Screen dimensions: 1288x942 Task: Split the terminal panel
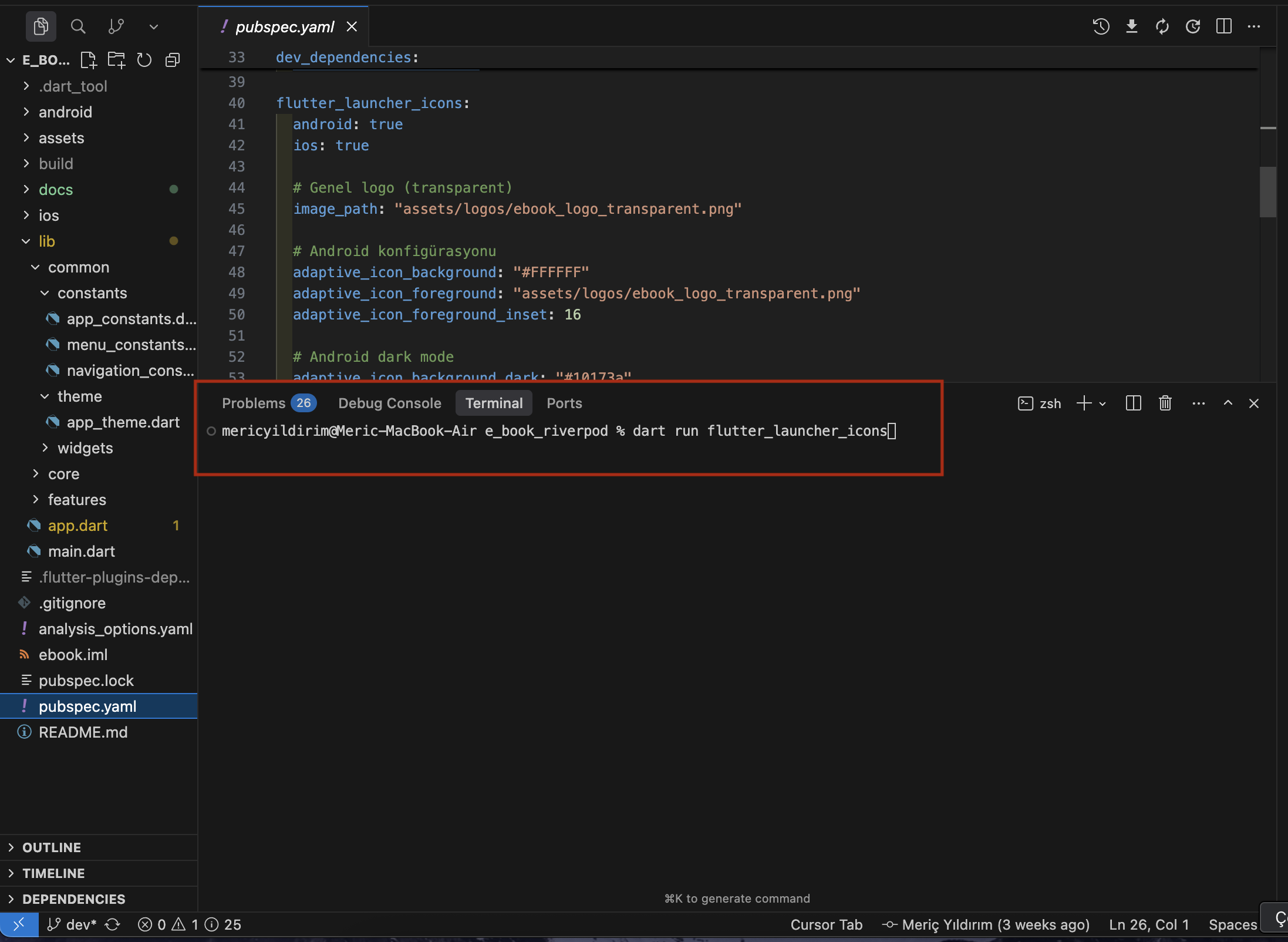1133,403
